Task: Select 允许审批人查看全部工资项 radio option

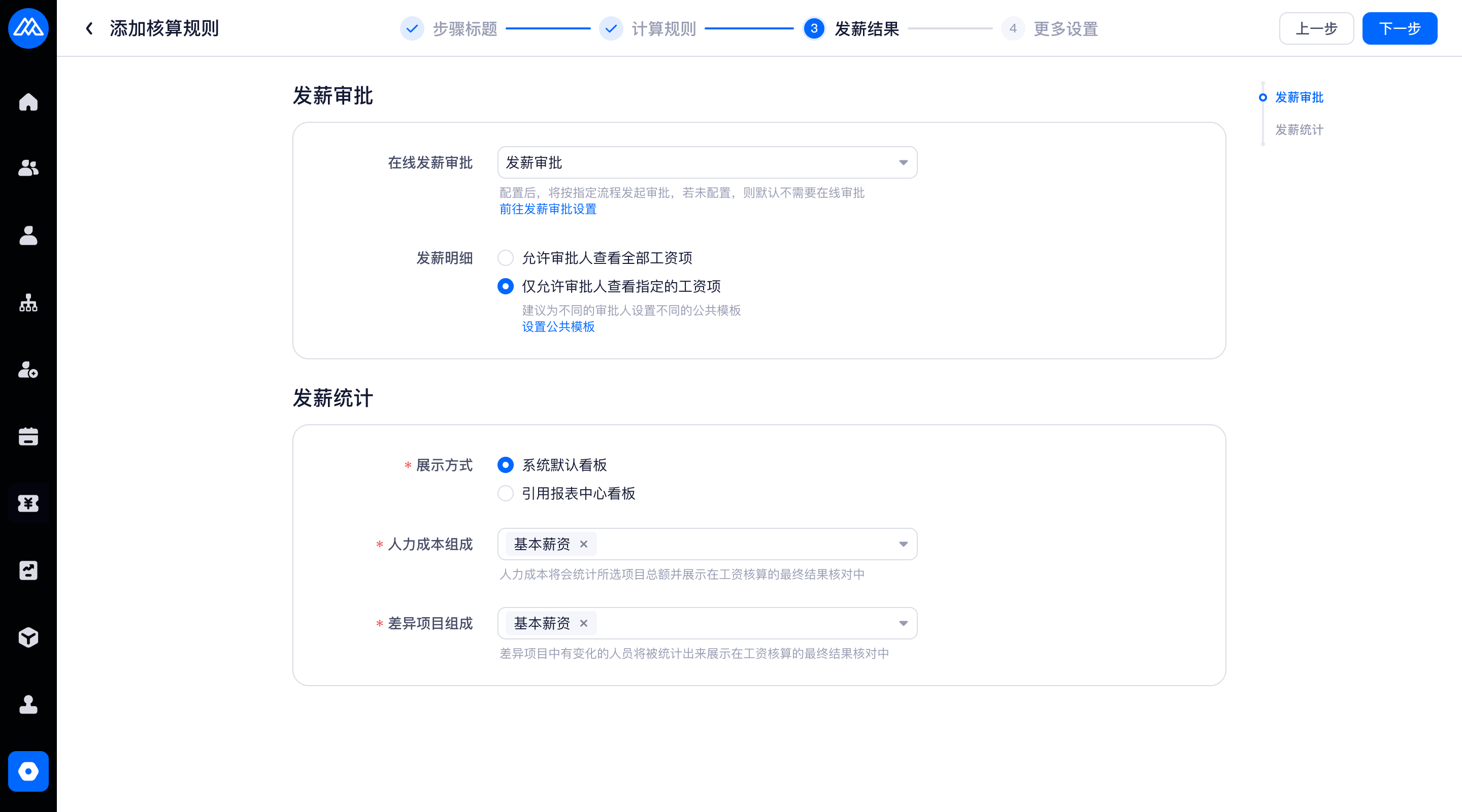Action: [x=505, y=258]
